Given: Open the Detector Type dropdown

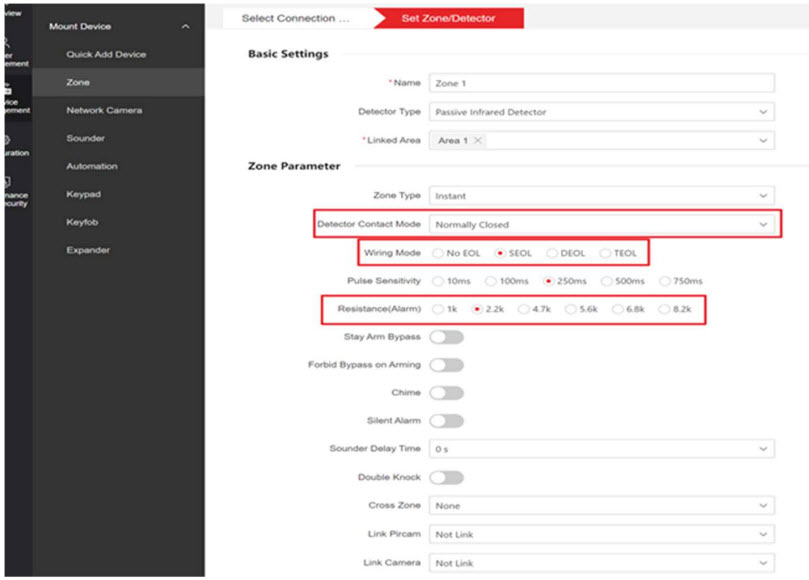Looking at the screenshot, I should pos(601,112).
